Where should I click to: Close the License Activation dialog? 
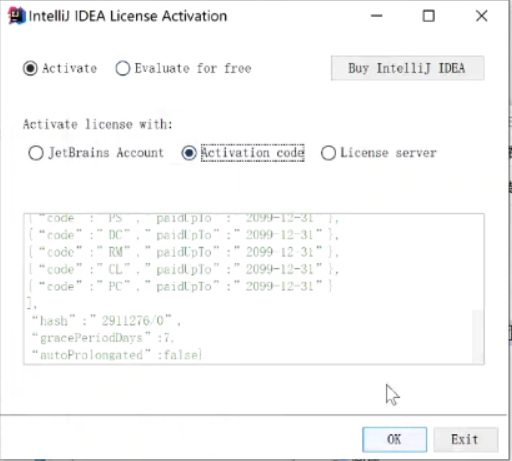pos(481,16)
